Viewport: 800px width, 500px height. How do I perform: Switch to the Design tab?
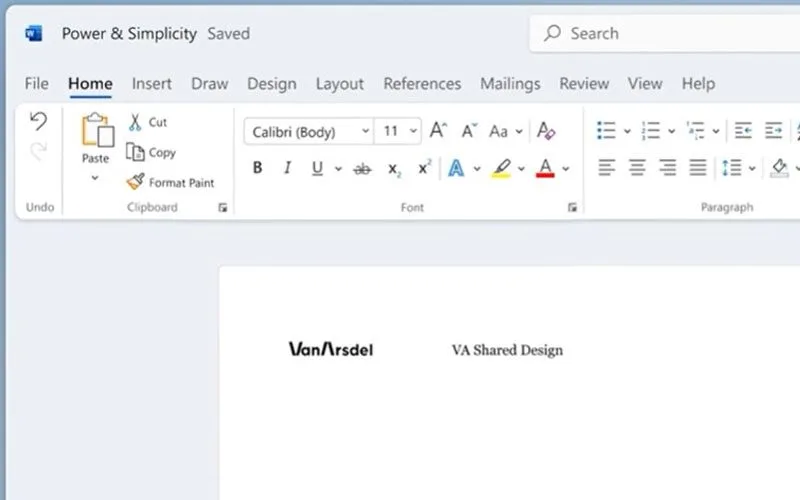point(271,83)
